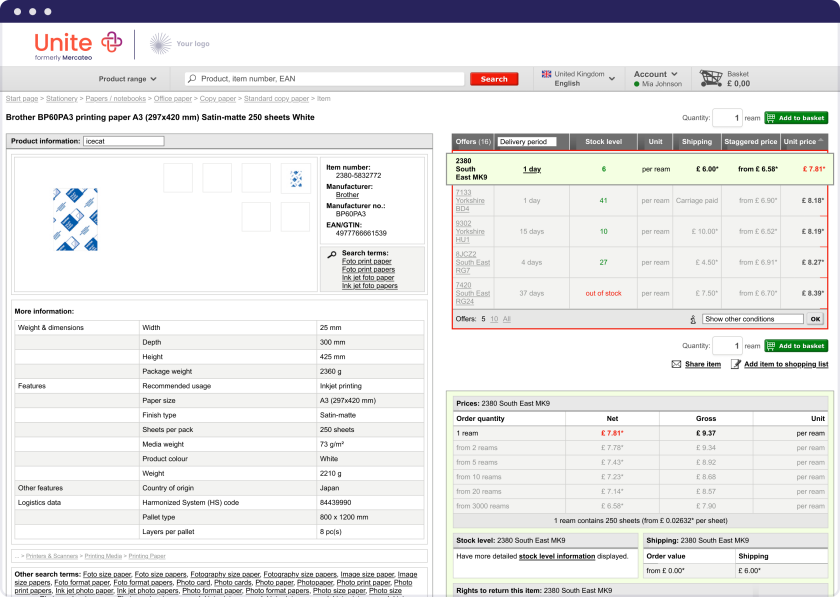Viewport: 840px width, 597px height.
Task: Open the Product range dropdown
Action: (x=128, y=79)
